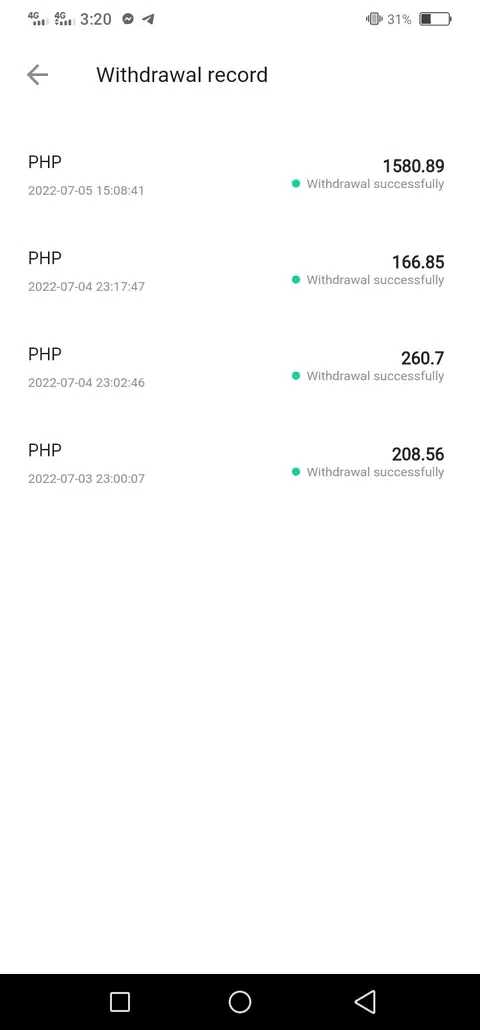Viewport: 480px width, 1030px height.
Task: Select the 2022-07-05 15:08:41 timestamp
Action: [x=86, y=190]
